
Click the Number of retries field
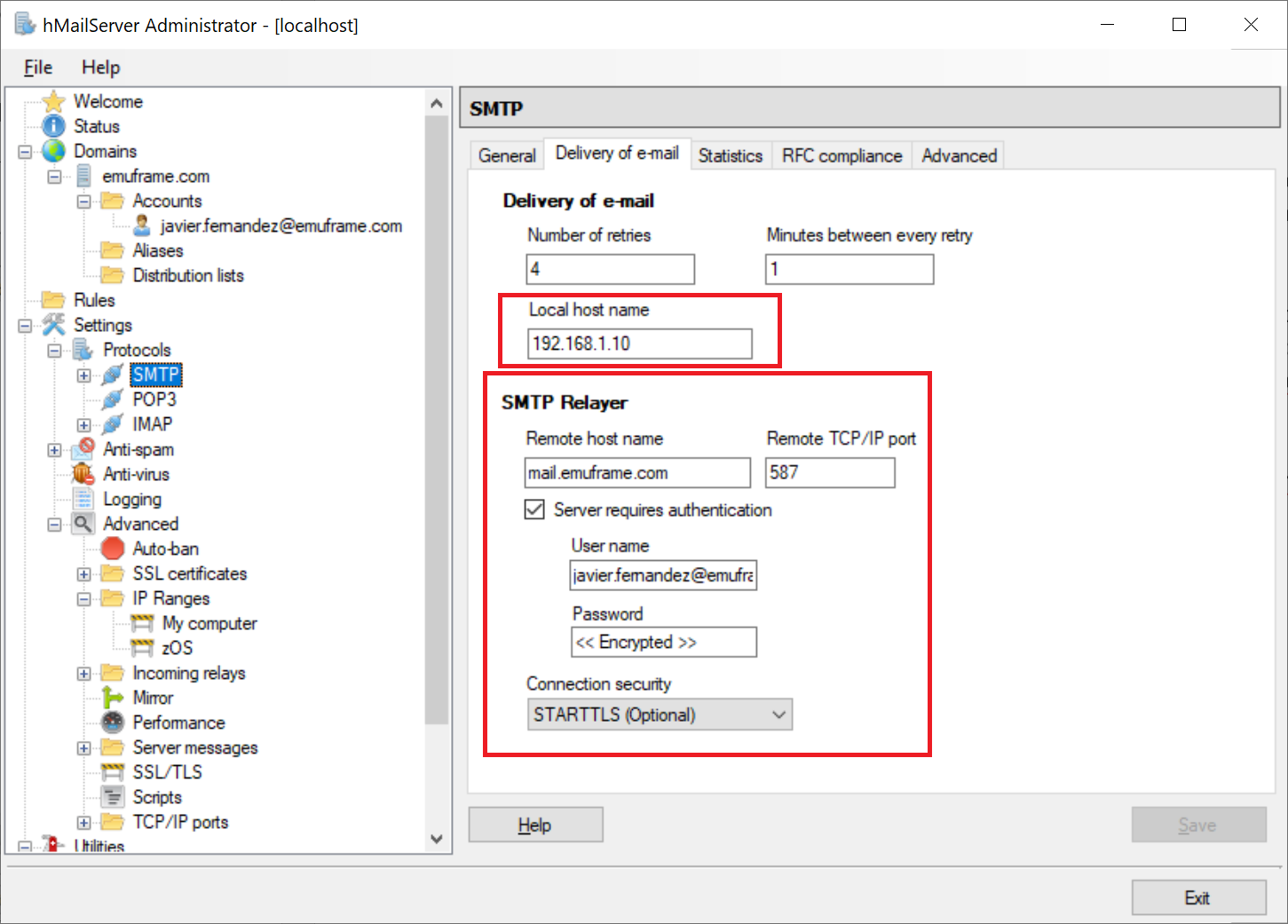coord(610,269)
